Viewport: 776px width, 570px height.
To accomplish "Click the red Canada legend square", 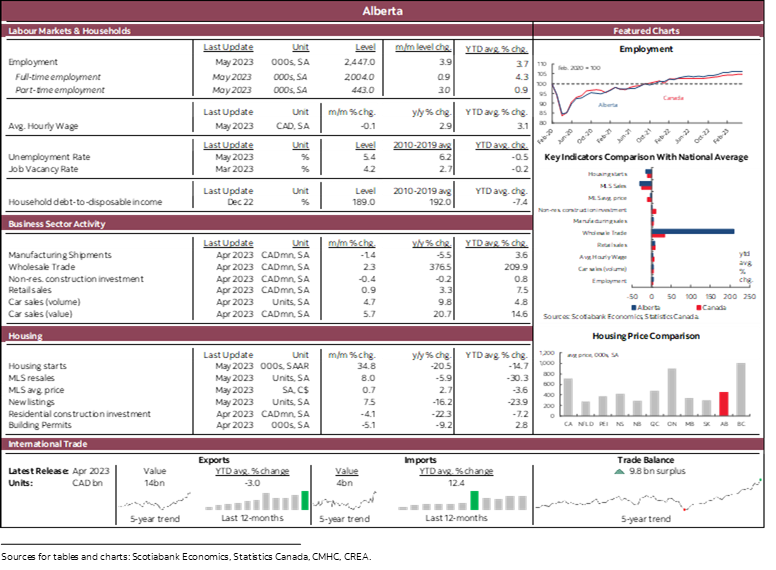I will 696,307.
